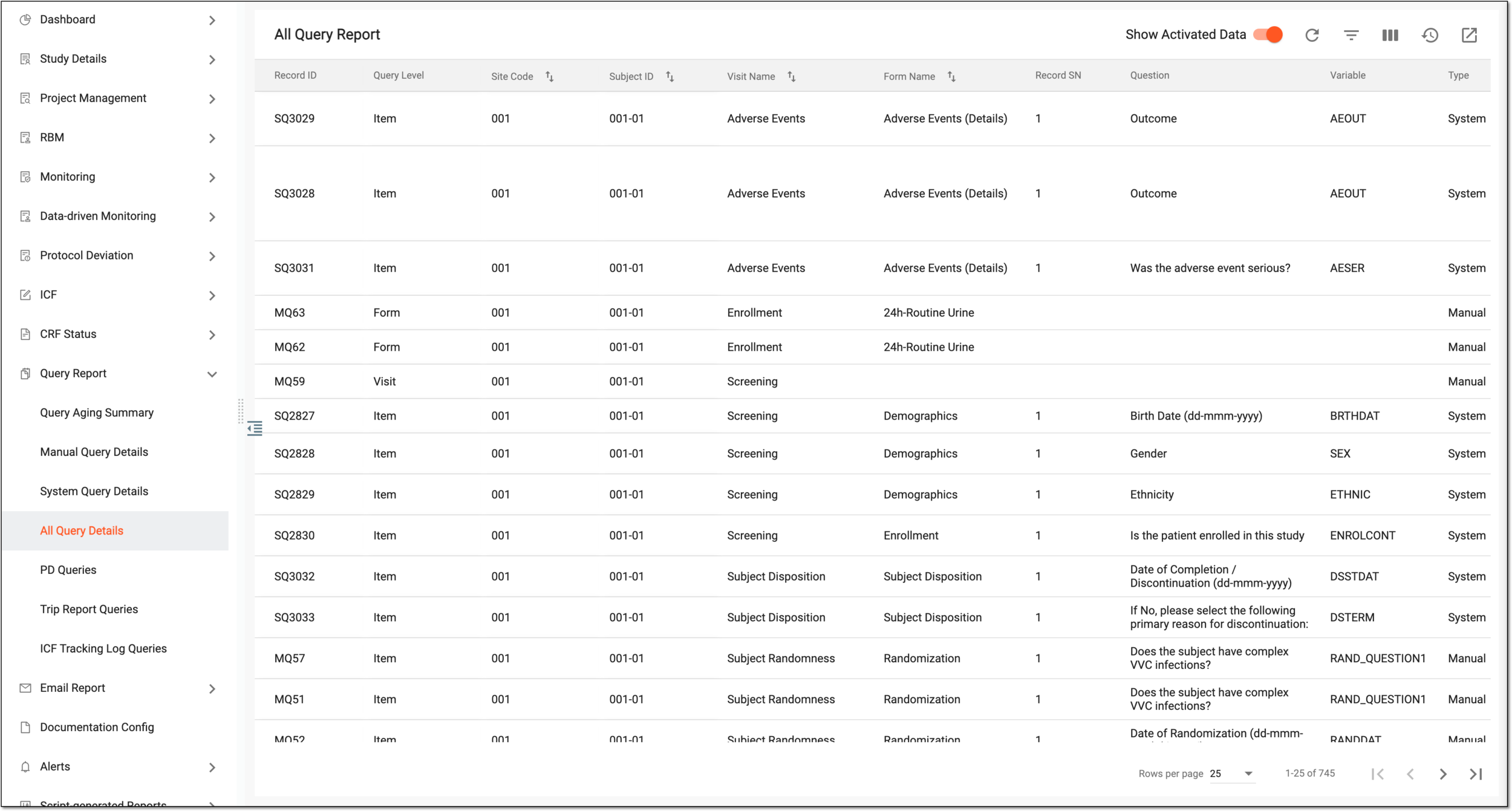Click the ICF pencil icon
Screen dimensions: 1512x811
[25, 295]
